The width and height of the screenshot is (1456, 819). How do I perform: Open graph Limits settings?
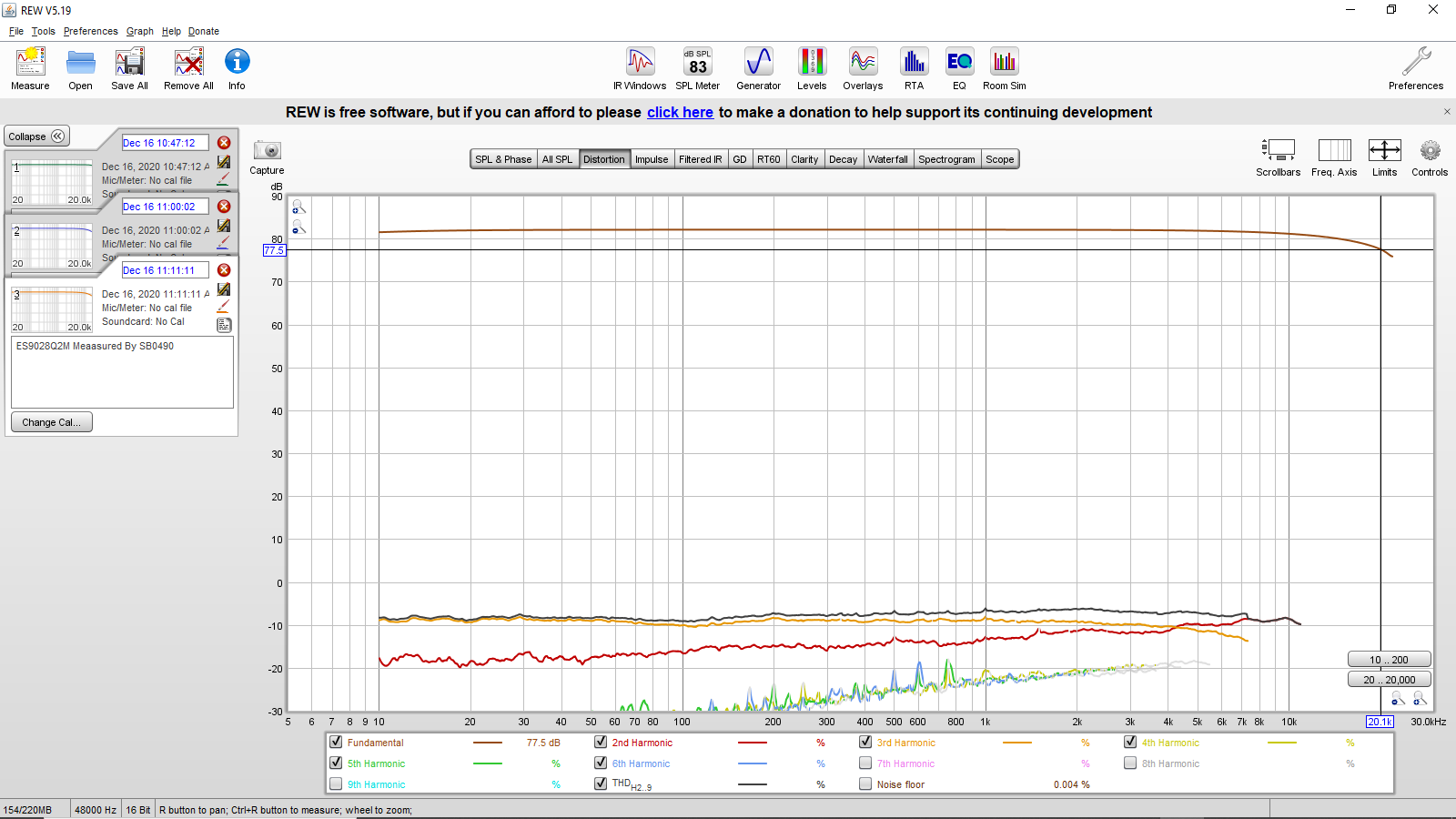(1384, 150)
